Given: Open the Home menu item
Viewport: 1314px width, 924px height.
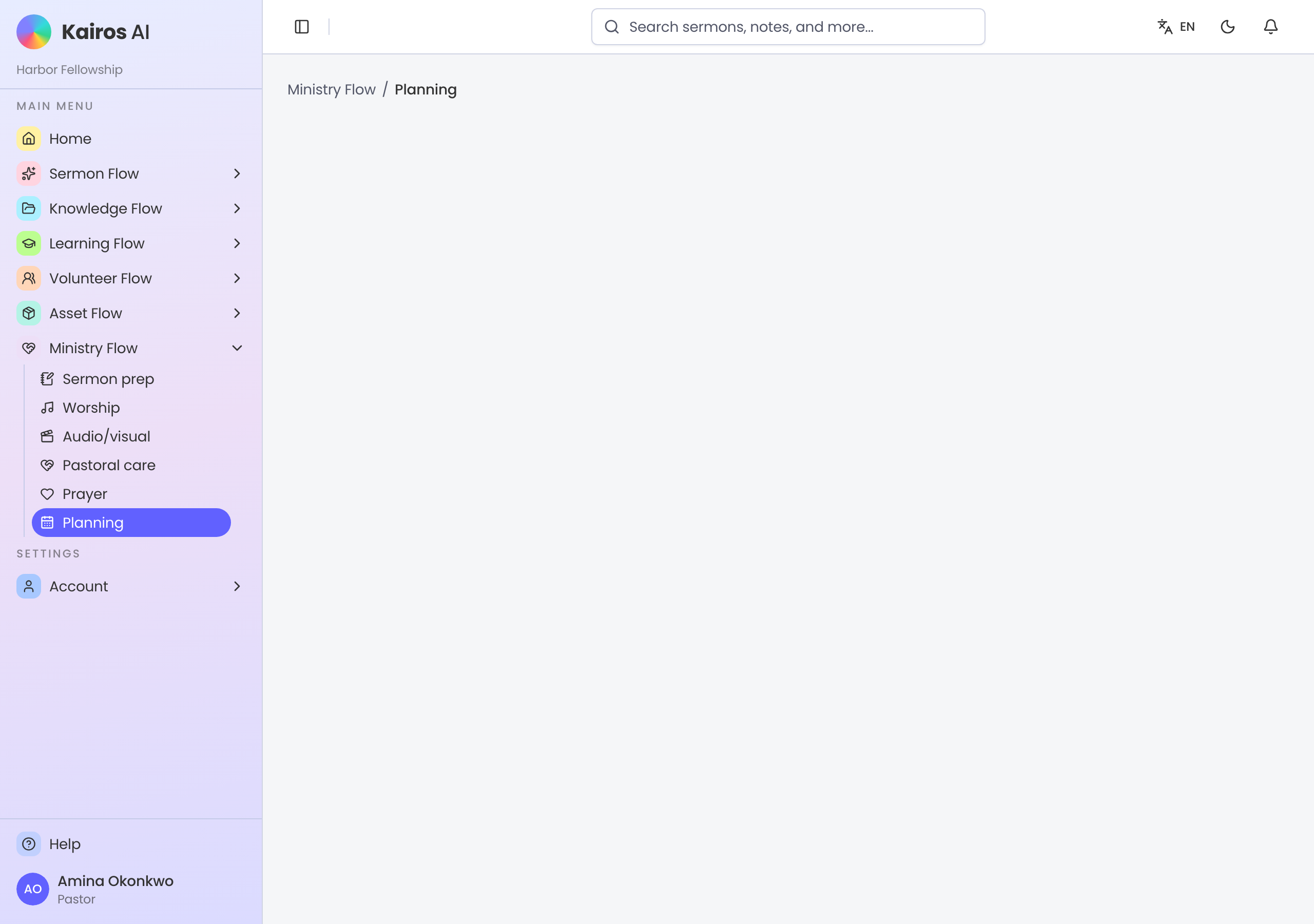Looking at the screenshot, I should point(131,139).
